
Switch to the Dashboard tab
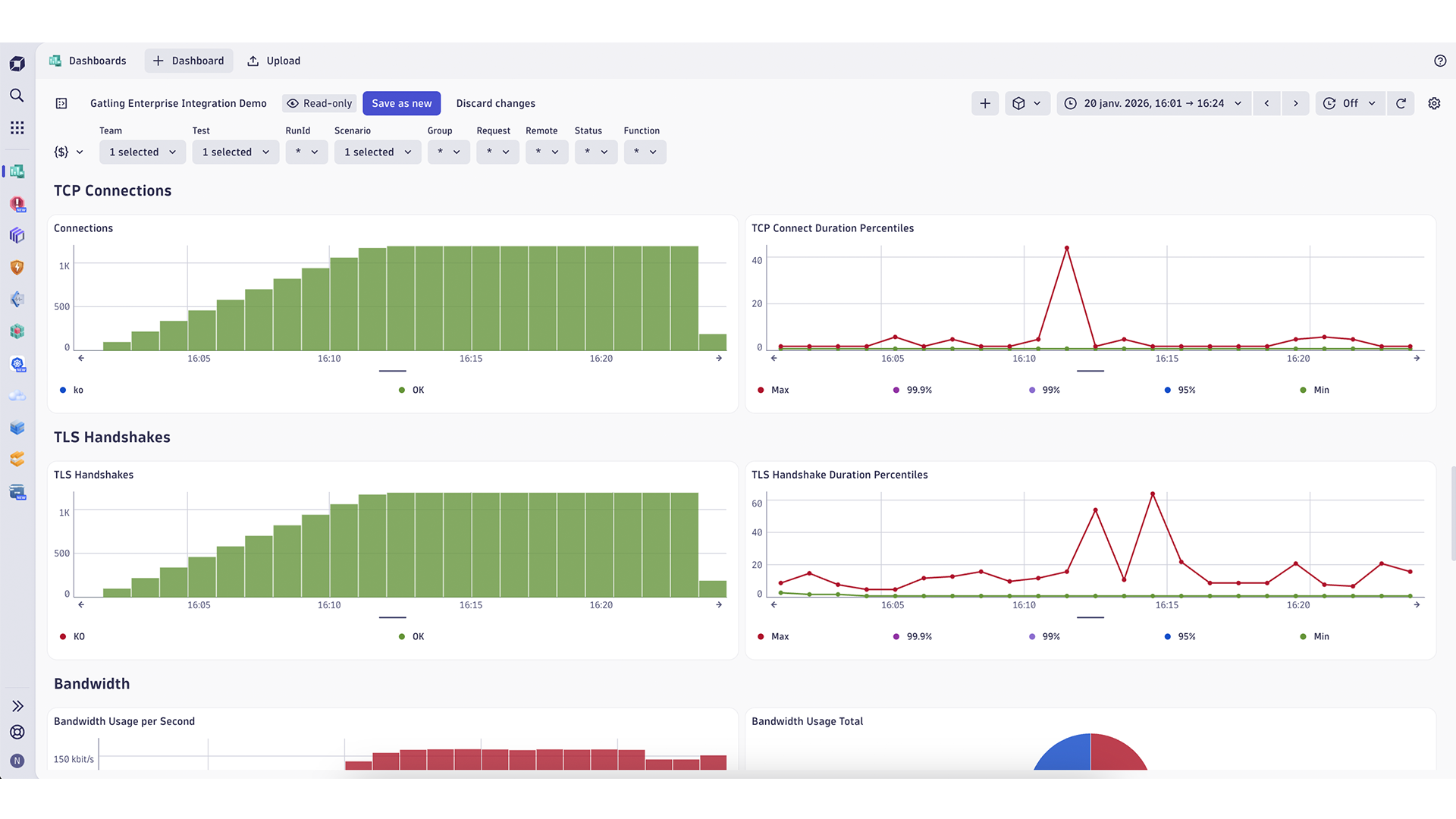188,60
